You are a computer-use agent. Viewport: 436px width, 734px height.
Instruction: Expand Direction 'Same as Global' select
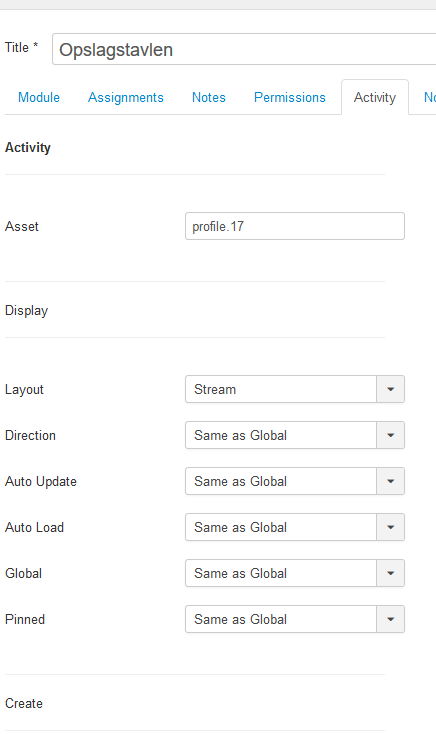(295, 435)
